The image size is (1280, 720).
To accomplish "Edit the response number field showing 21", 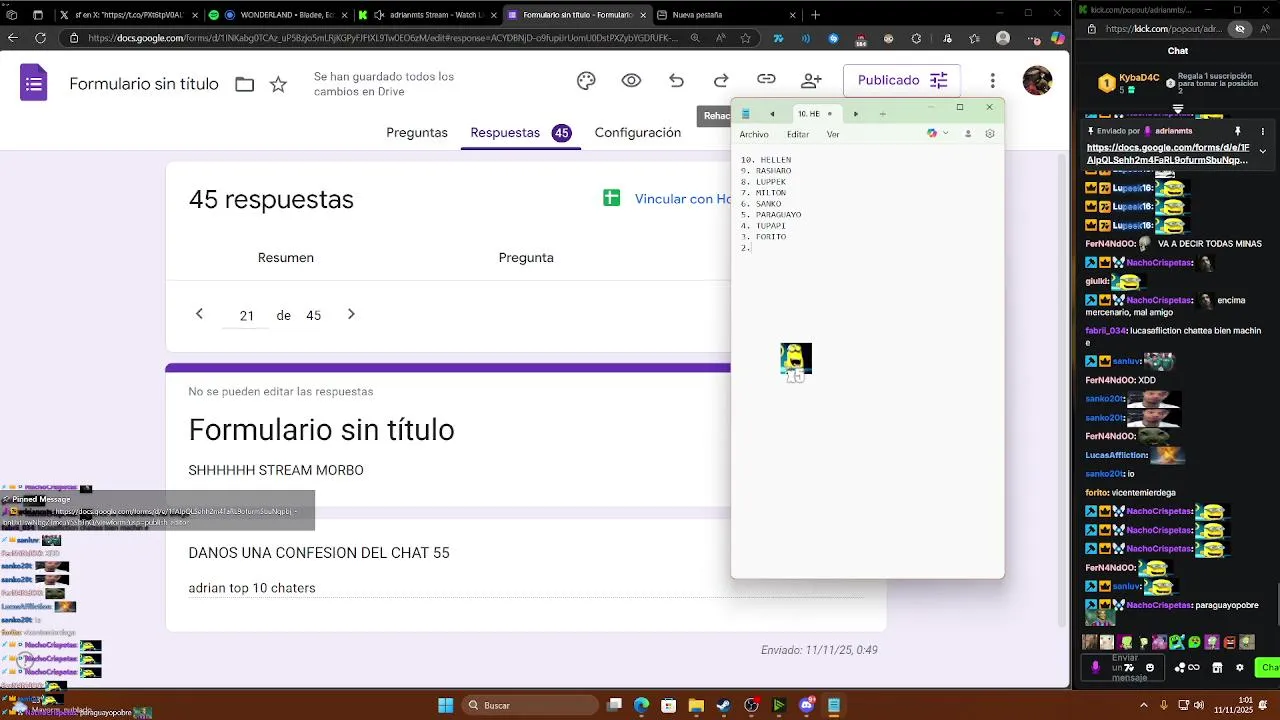I will point(247,315).
